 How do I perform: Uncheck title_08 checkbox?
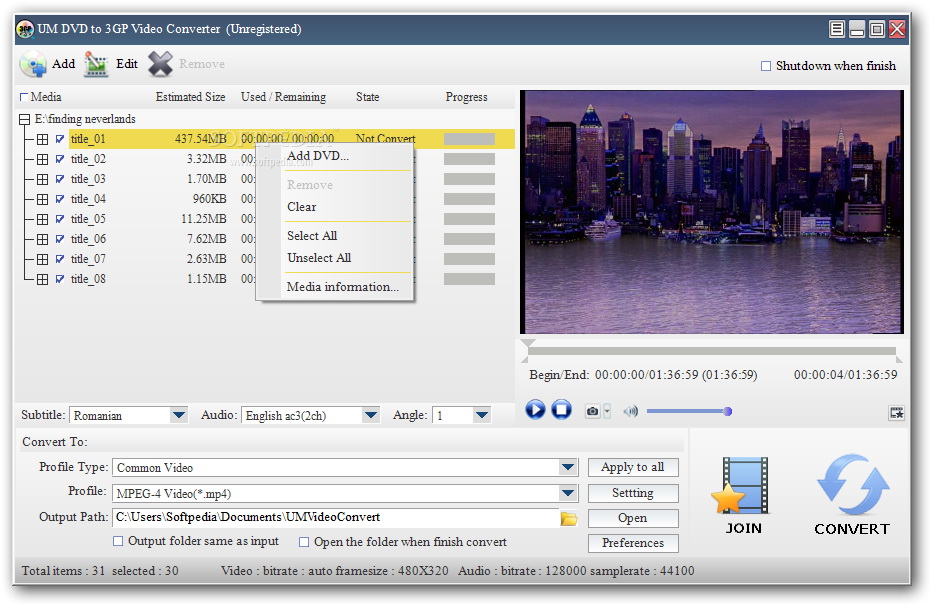60,279
